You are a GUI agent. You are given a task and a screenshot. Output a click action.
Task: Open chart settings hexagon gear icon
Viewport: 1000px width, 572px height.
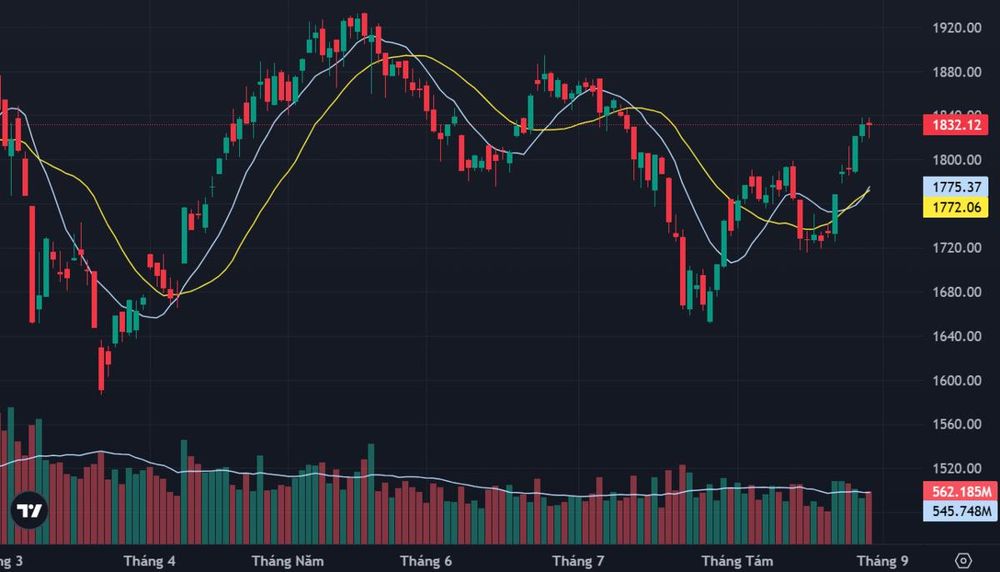click(963, 561)
